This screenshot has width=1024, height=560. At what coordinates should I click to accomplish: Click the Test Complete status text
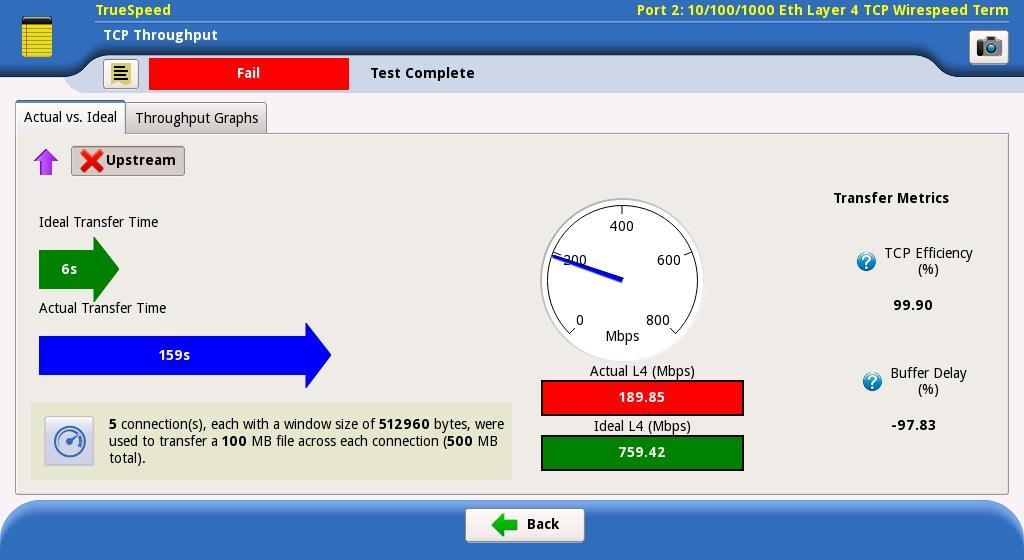click(423, 73)
